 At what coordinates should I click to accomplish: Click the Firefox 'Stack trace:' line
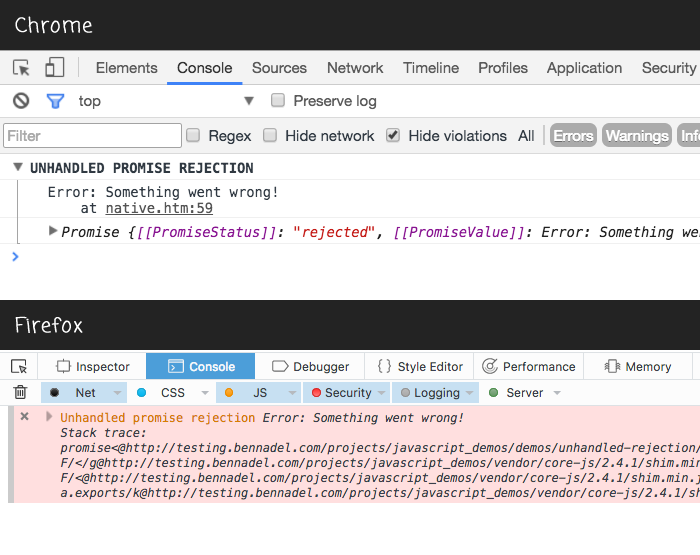[x=103, y=433]
